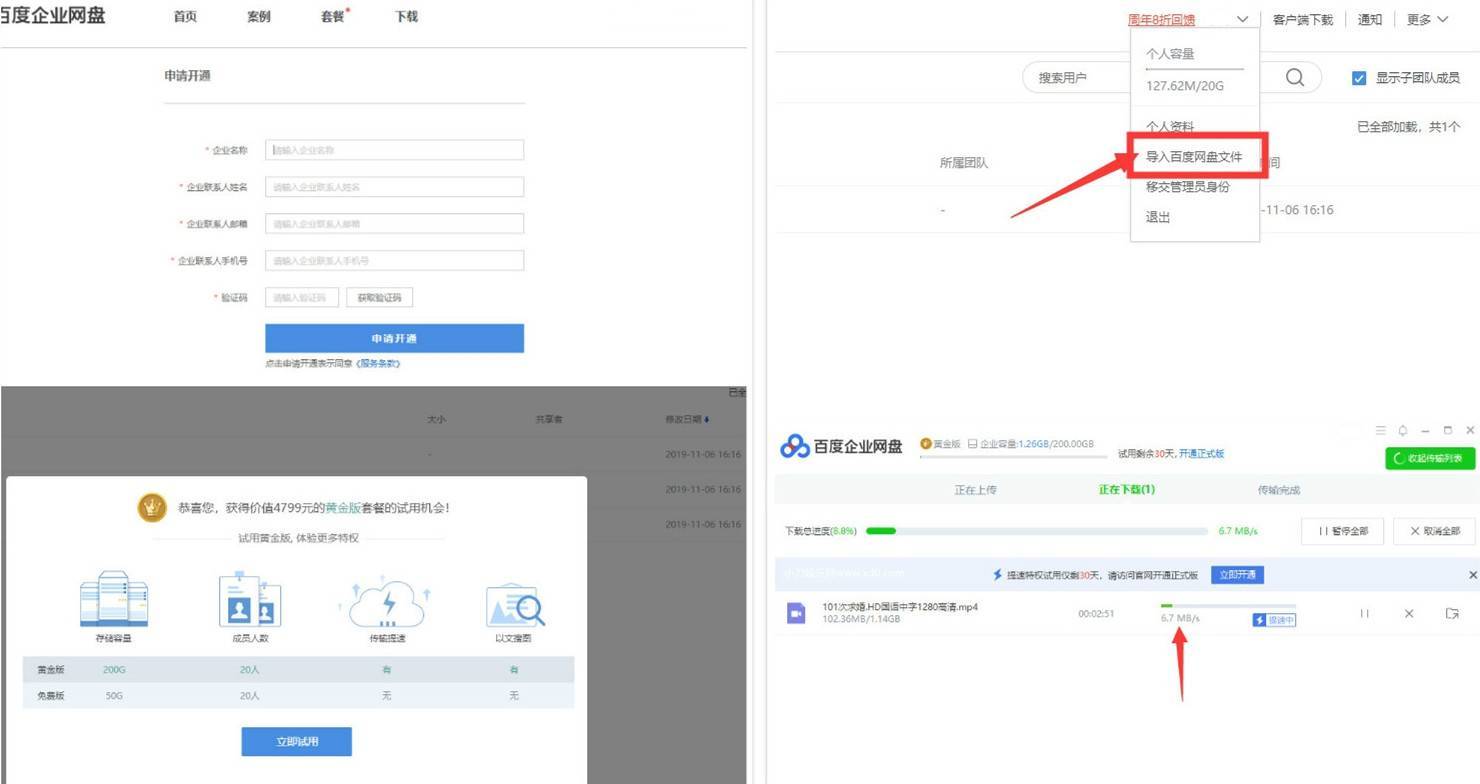The height and width of the screenshot is (784, 1480).
Task: Click the 所属团队 column header
Action: 963,162
